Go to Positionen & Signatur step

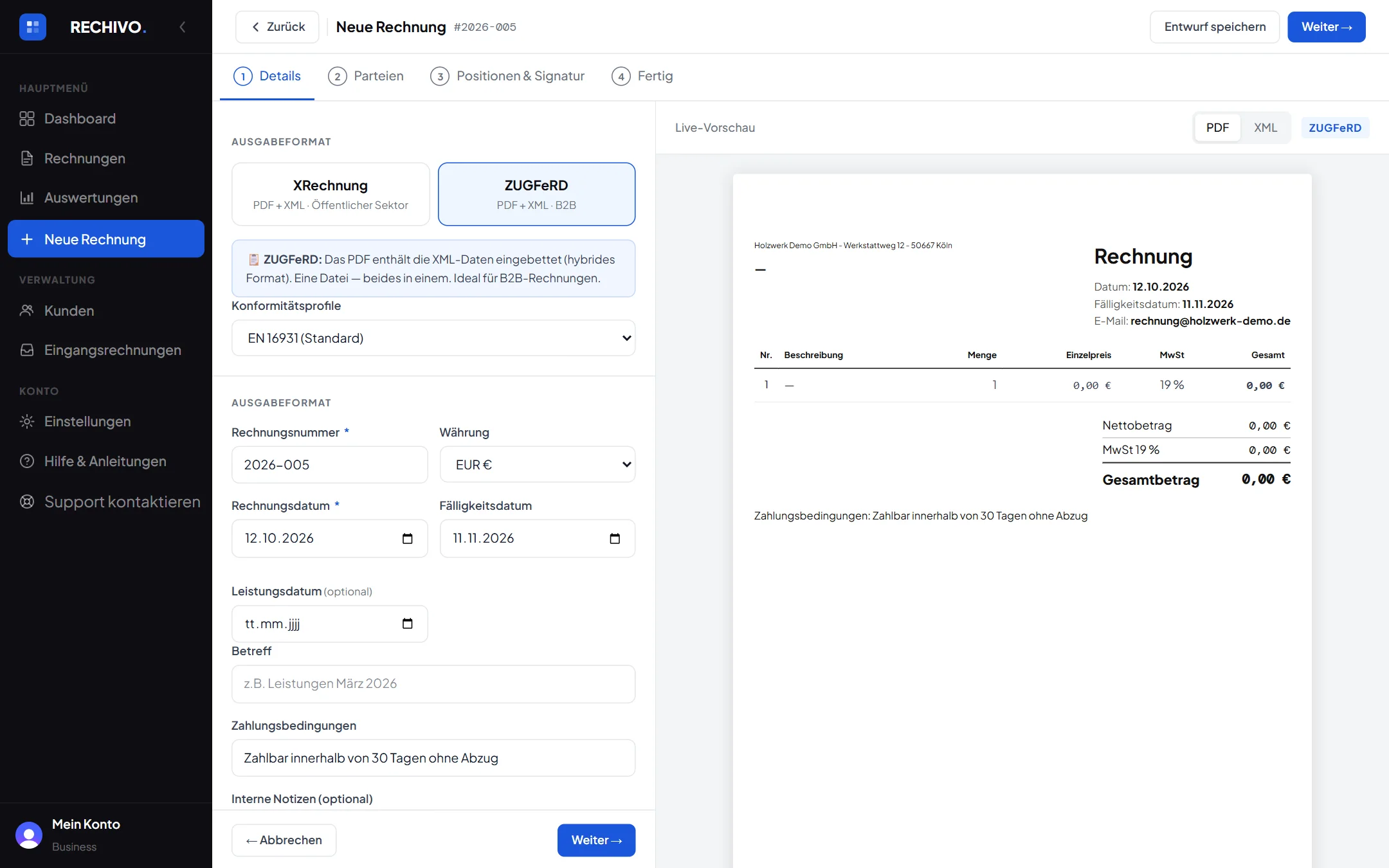click(x=507, y=76)
